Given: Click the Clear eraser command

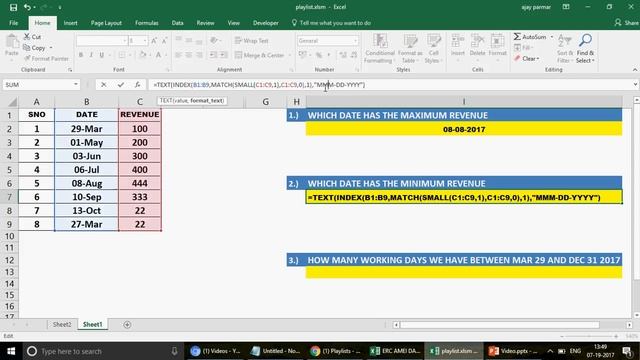Looking at the screenshot, I should pyautogui.click(x=527, y=58).
